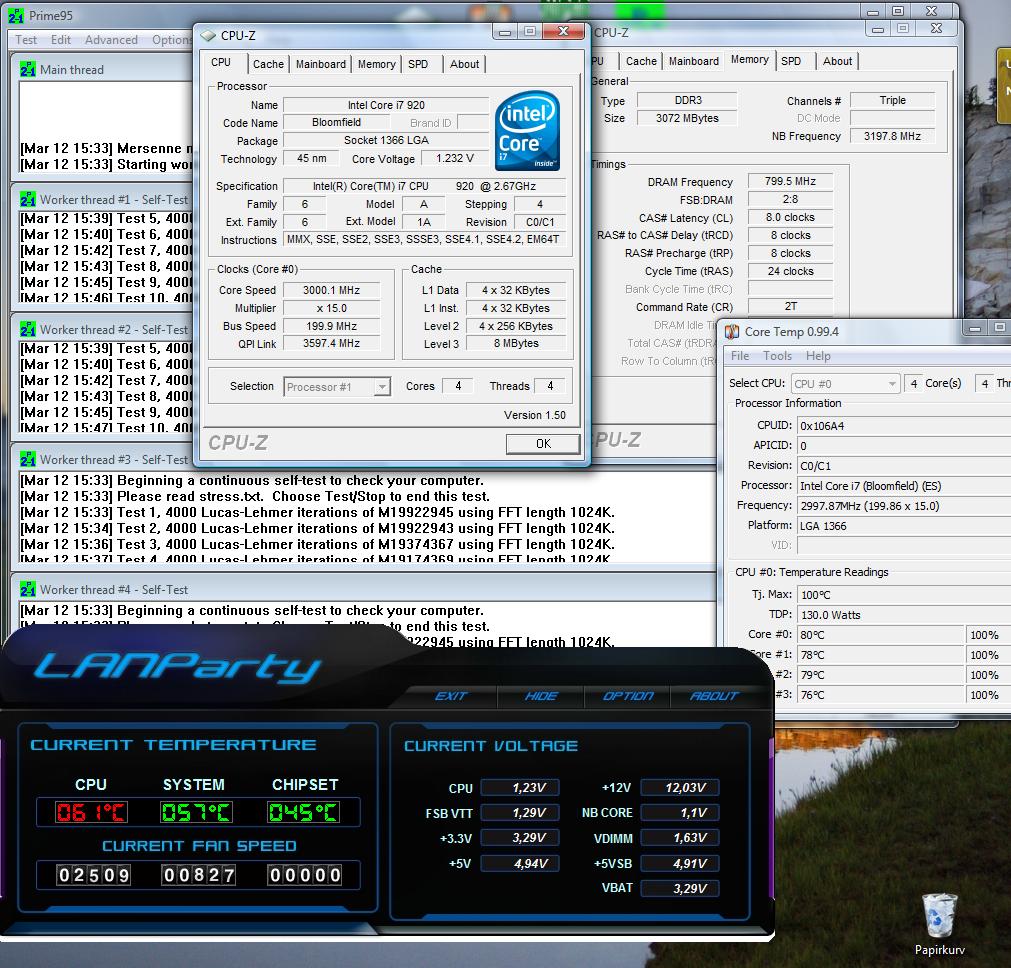Click the Tj. Max 100°C value

click(904, 595)
